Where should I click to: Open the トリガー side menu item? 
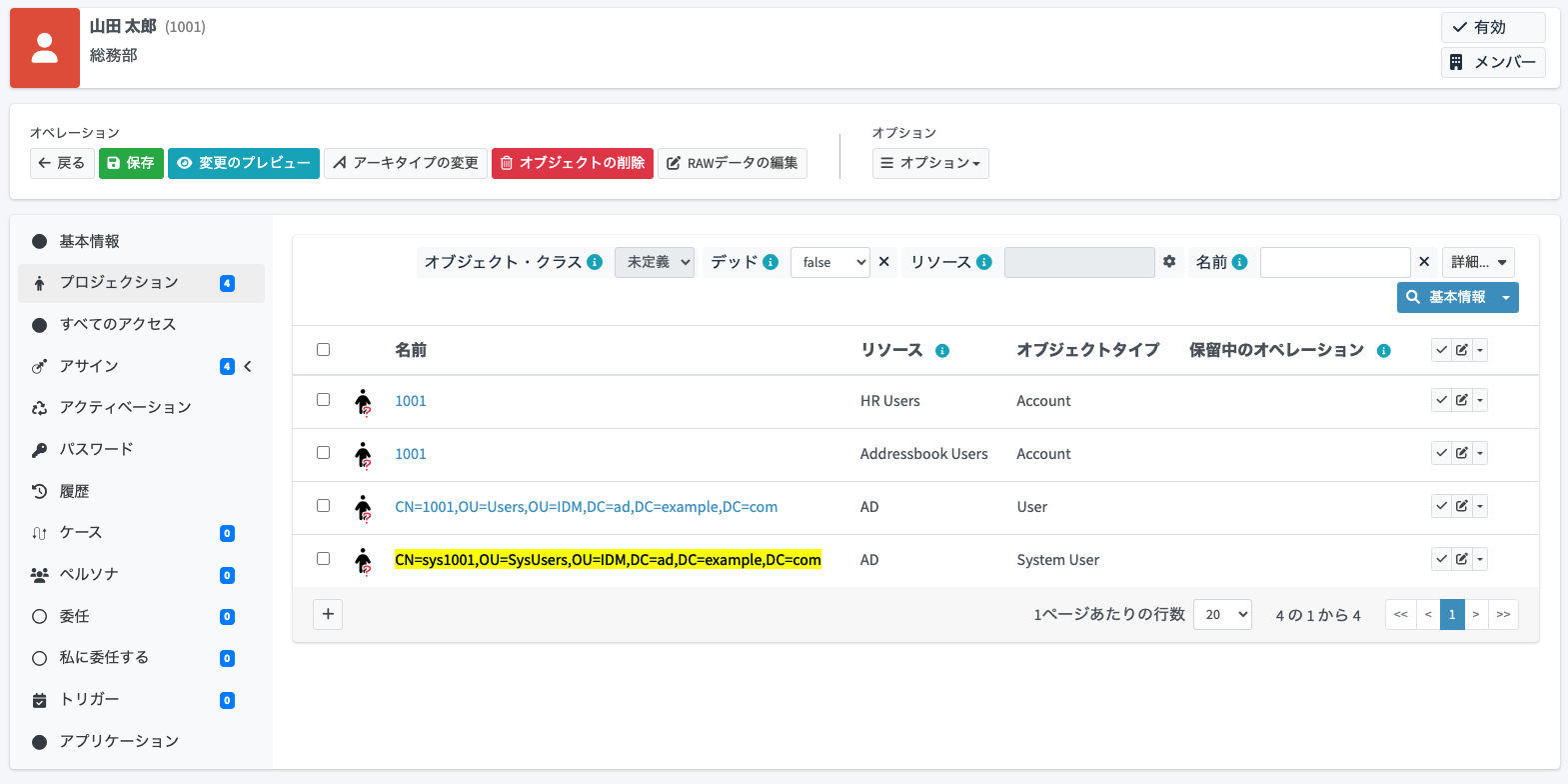[x=141, y=699]
